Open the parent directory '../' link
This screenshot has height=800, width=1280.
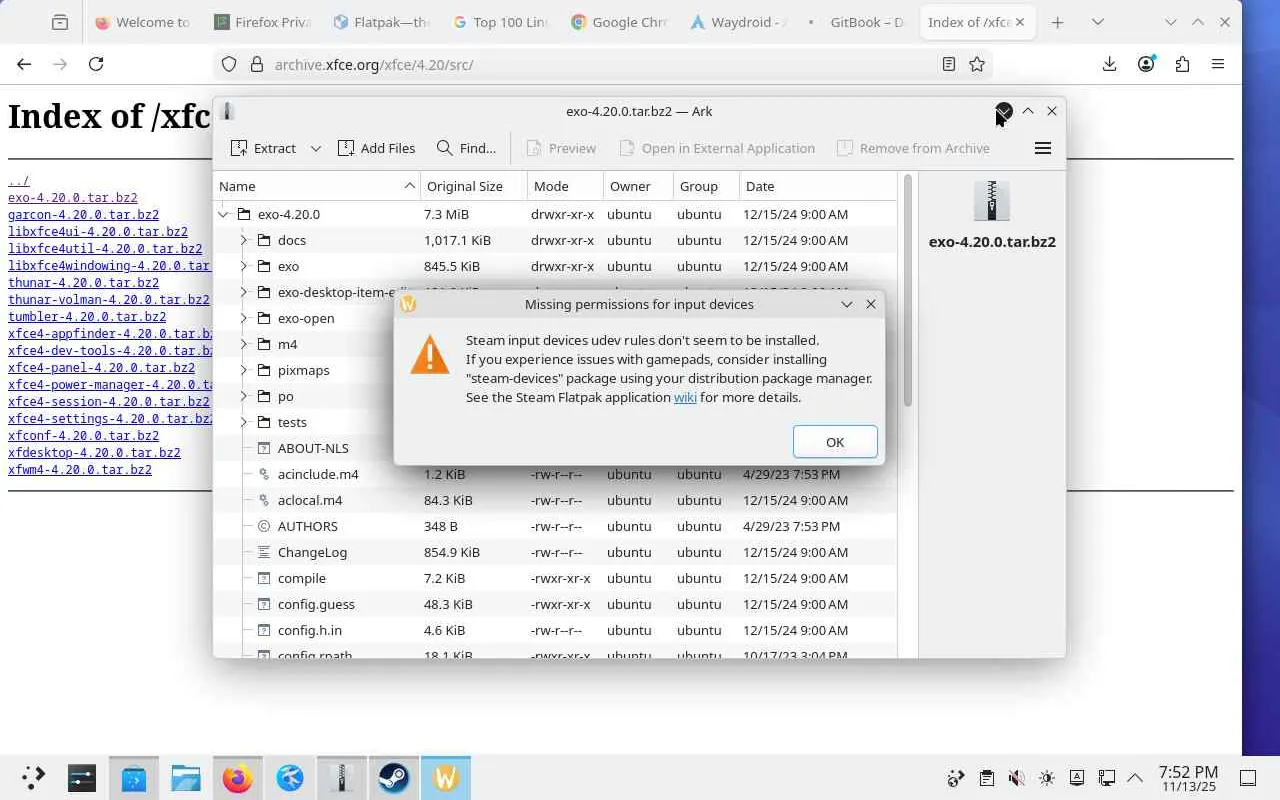point(19,181)
